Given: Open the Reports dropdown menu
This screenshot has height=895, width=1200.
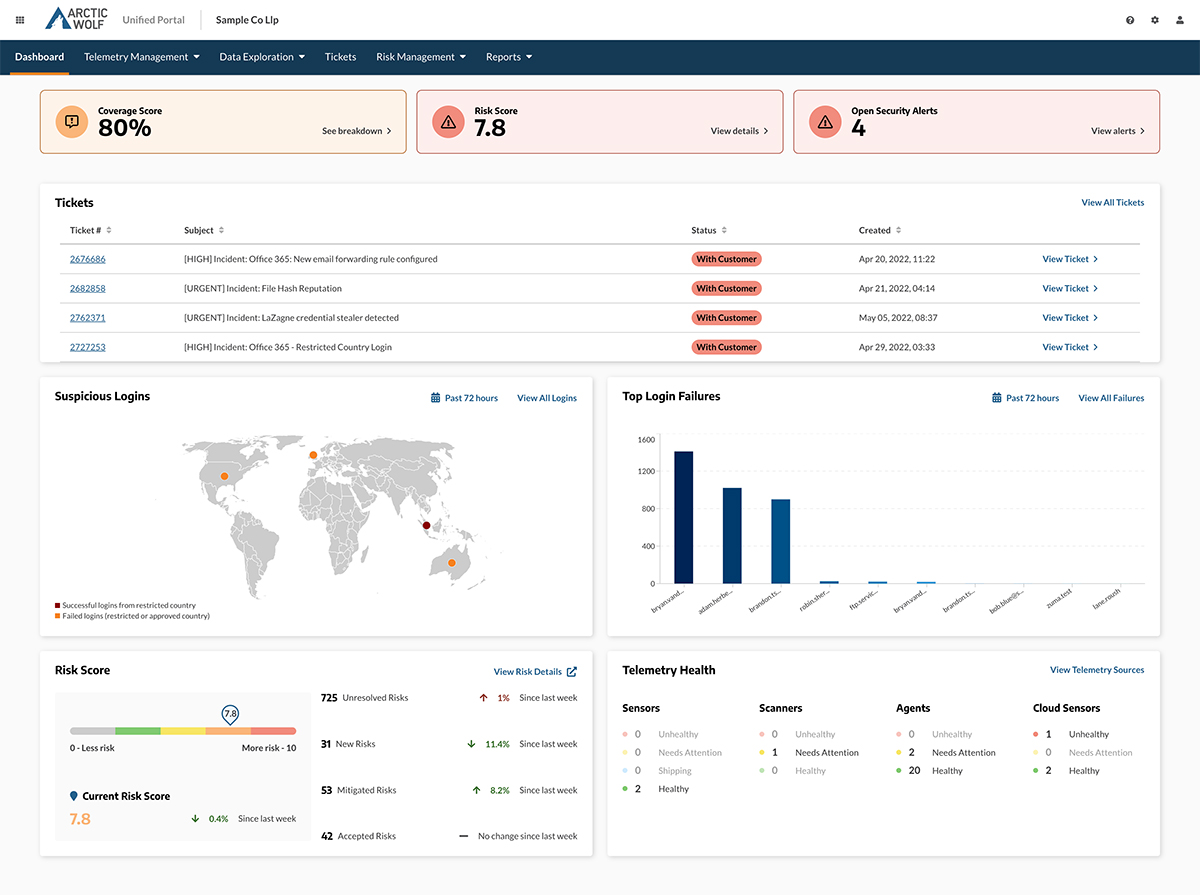Looking at the screenshot, I should pos(509,57).
